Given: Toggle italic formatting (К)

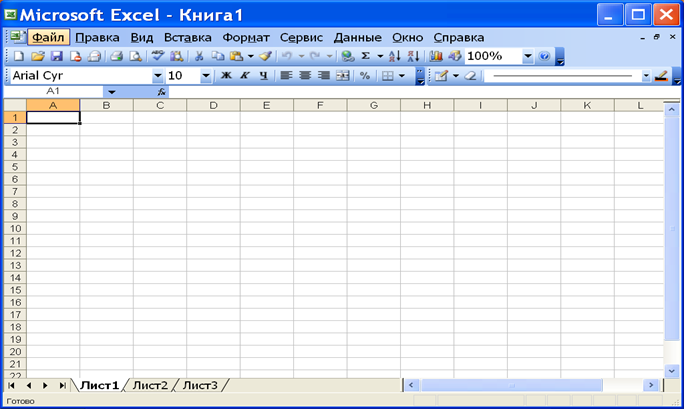Looking at the screenshot, I should (x=244, y=76).
